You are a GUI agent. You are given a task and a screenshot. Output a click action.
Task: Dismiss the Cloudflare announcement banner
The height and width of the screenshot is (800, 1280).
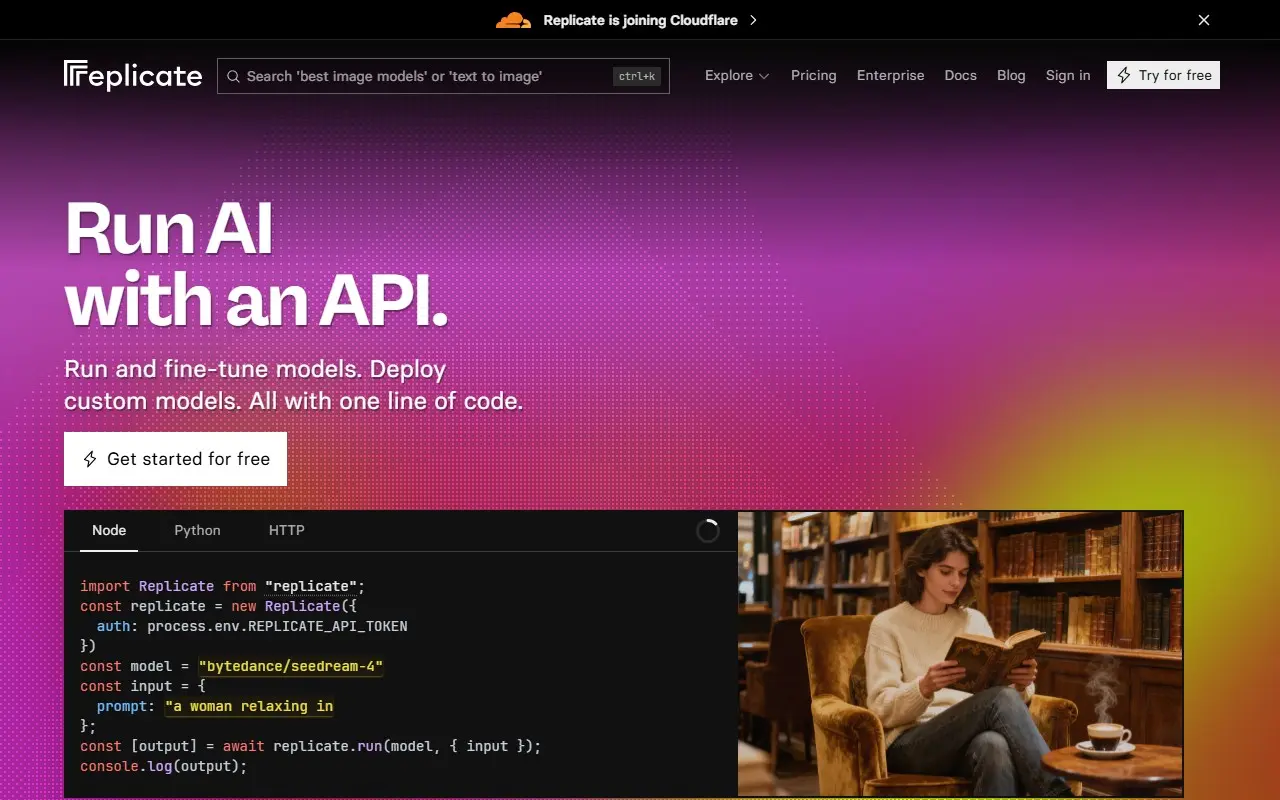tap(1204, 20)
